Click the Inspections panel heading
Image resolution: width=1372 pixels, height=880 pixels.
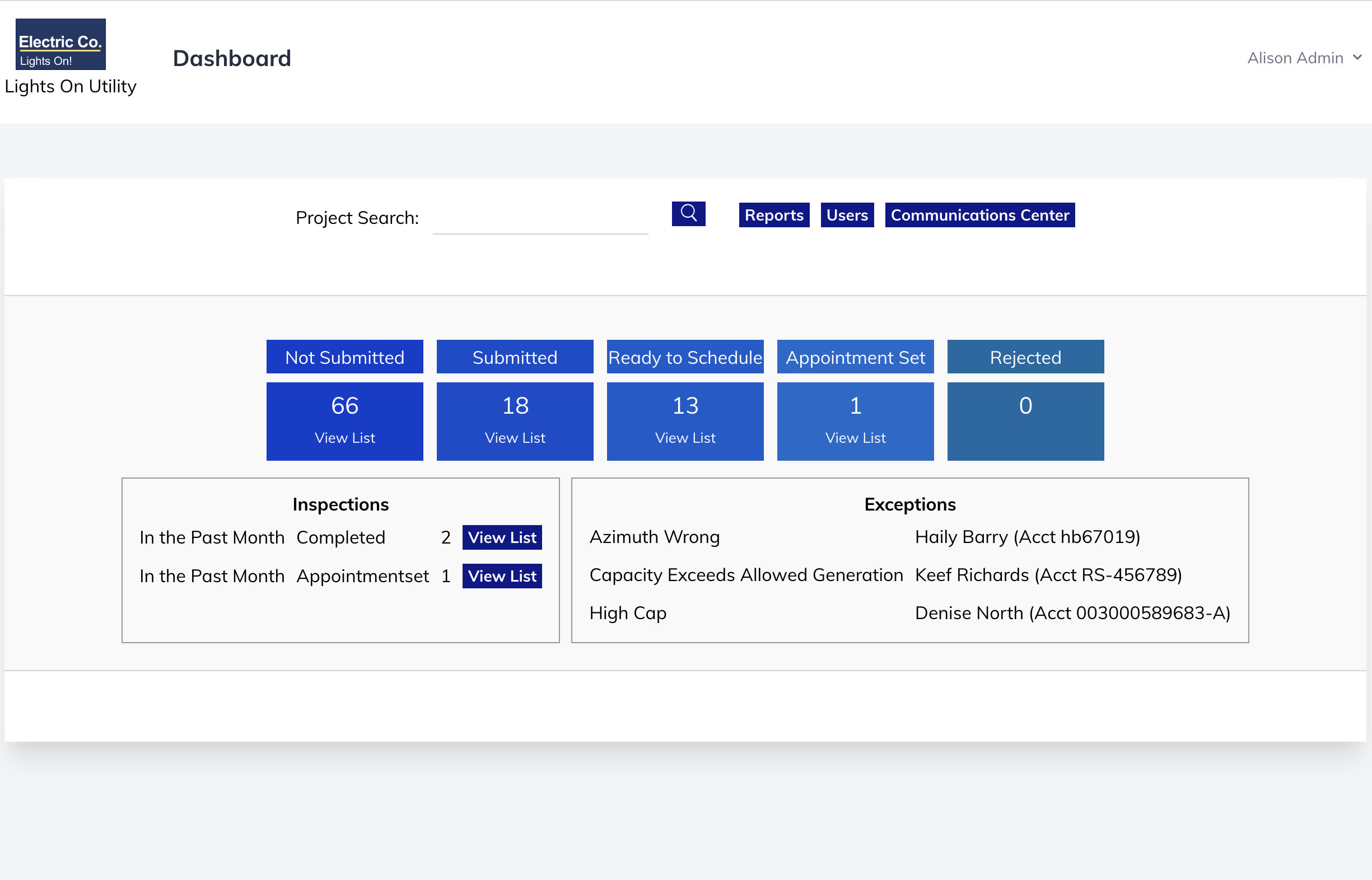click(x=340, y=504)
